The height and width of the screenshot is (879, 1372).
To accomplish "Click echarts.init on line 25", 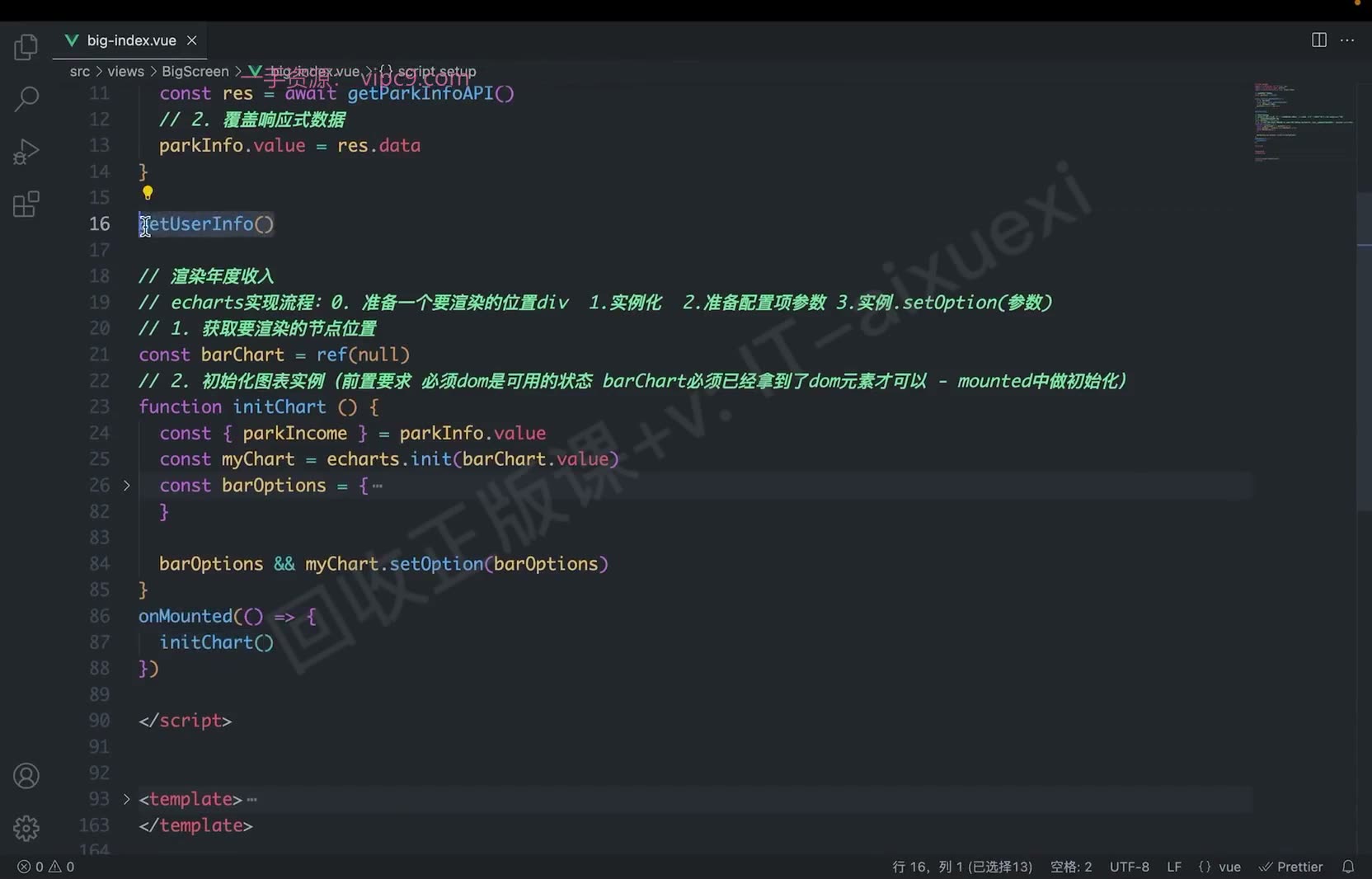I will [x=389, y=459].
